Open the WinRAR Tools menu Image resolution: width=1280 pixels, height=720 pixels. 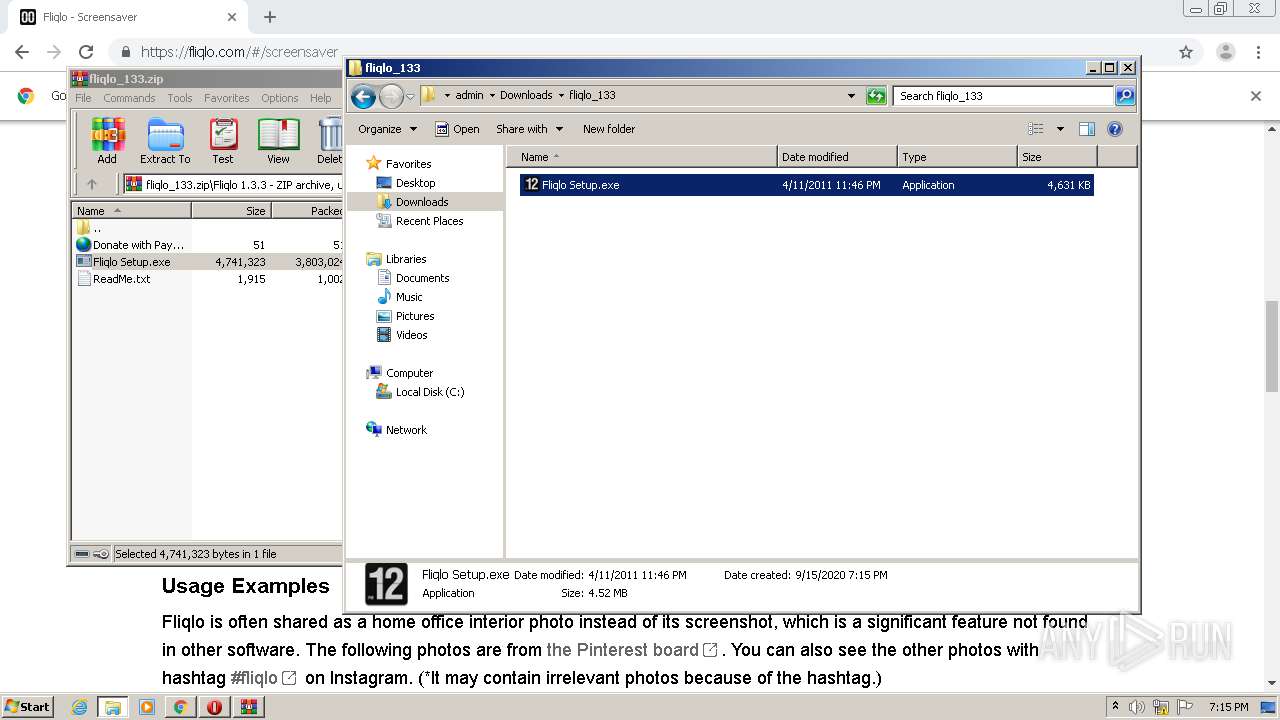(x=180, y=98)
